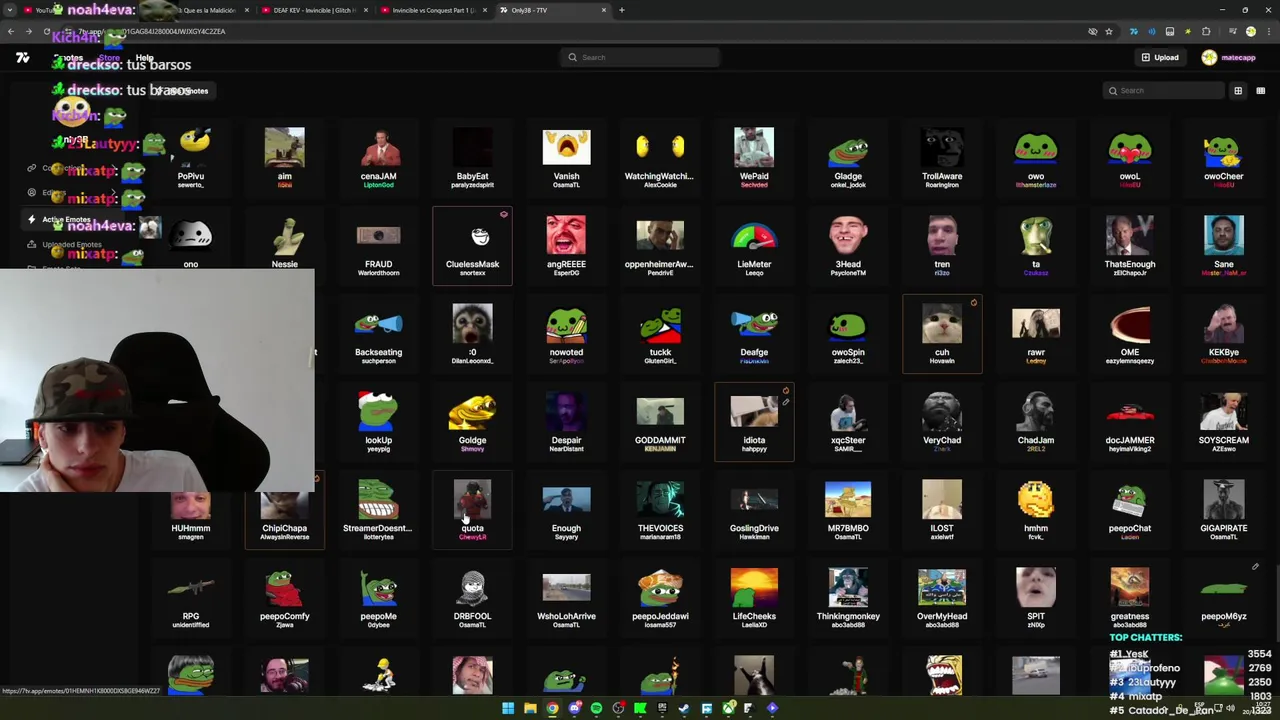Open the browser extensions puzzle icon

pos(1206,31)
